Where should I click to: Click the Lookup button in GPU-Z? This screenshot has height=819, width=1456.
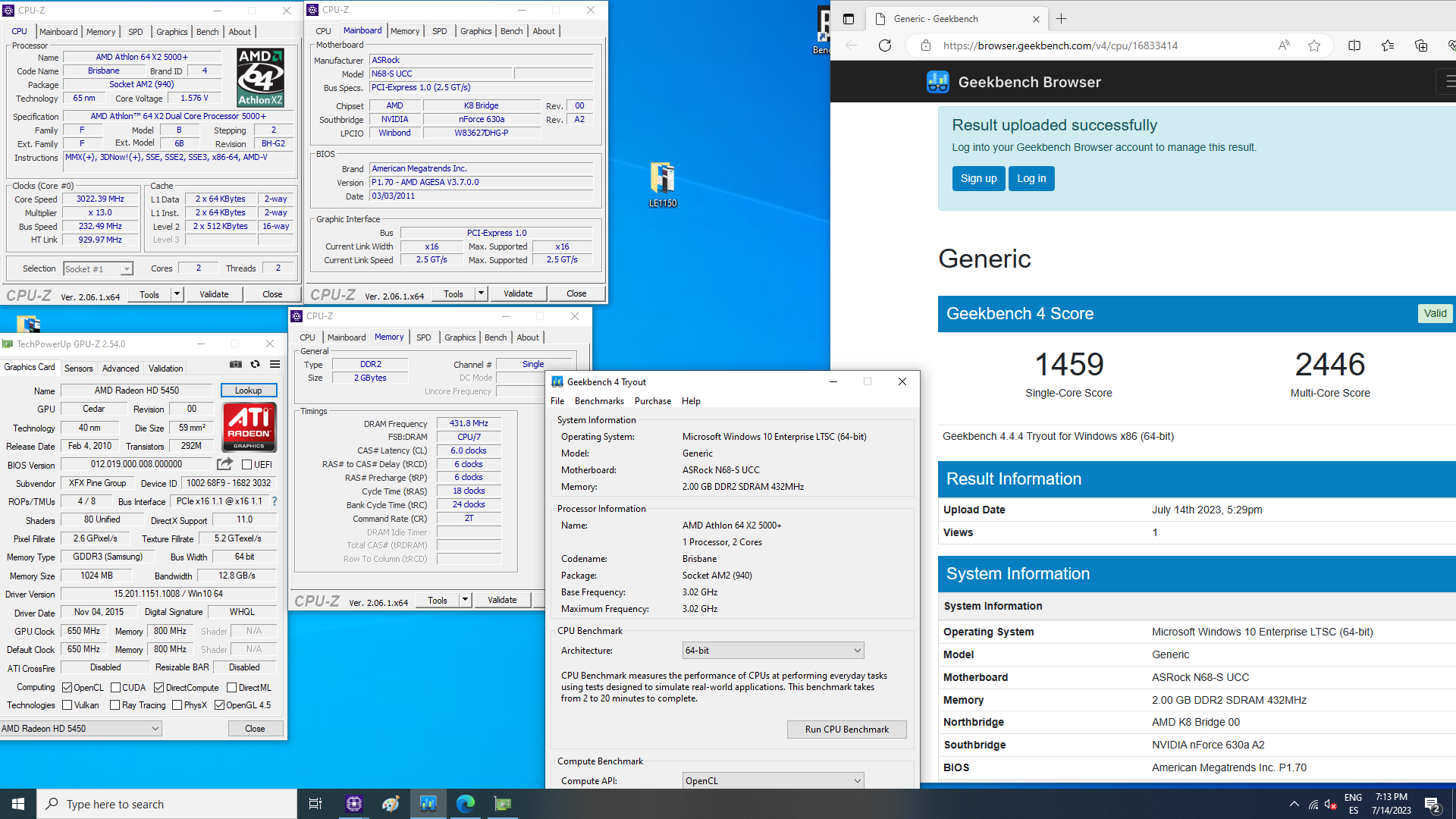tap(249, 391)
